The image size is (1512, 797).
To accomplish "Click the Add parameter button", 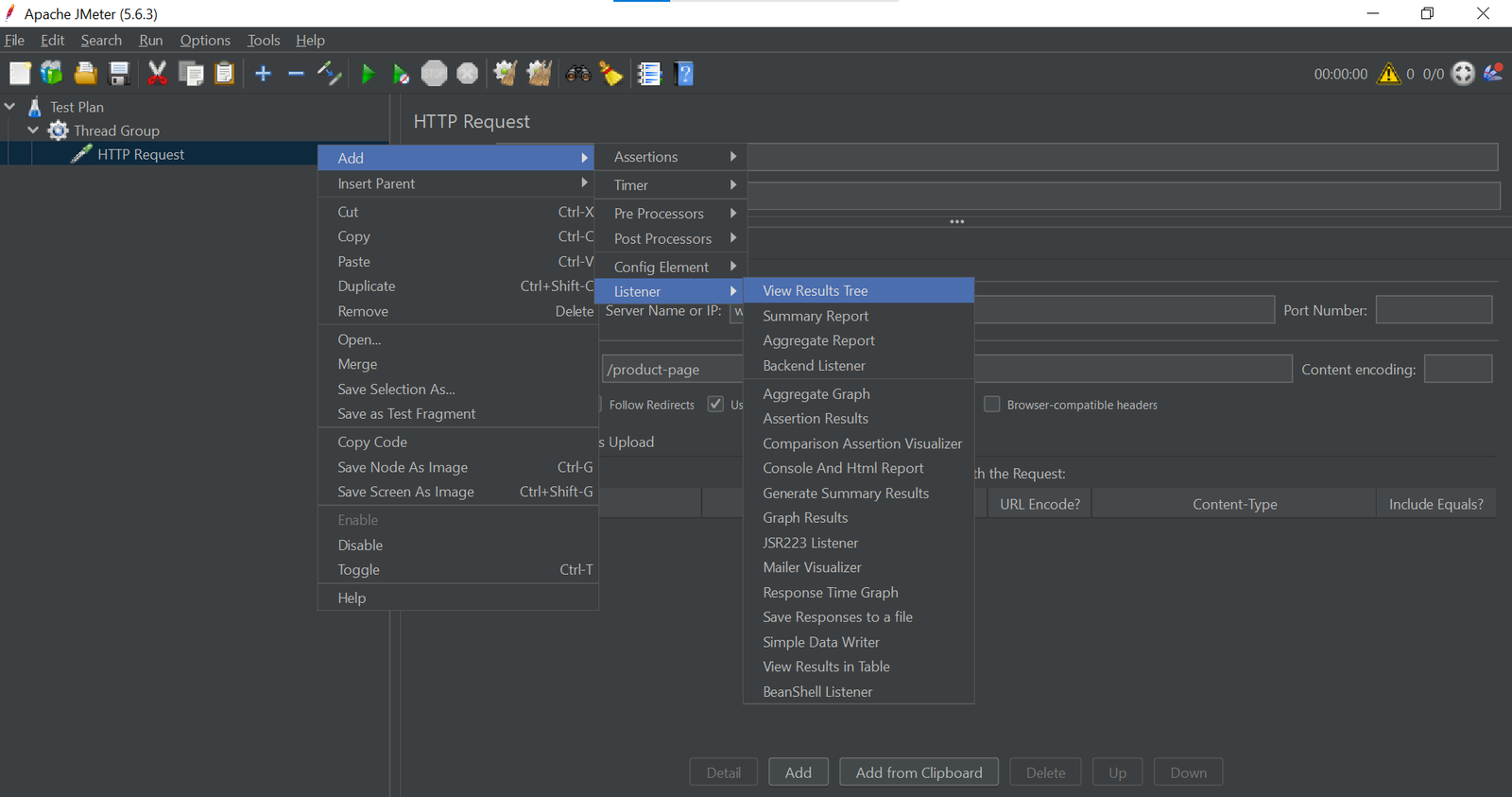I will pos(799,772).
